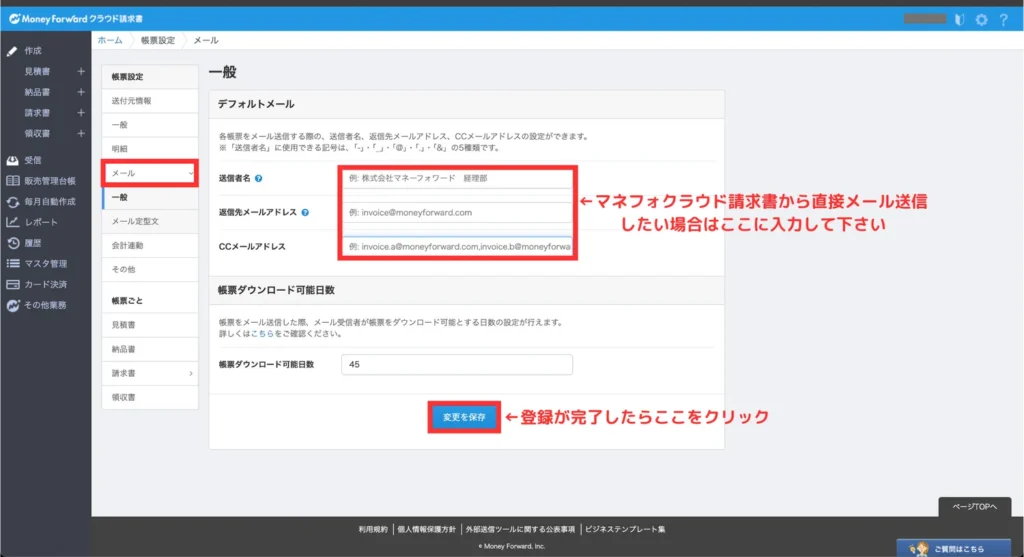Click the help icon beside 送信者名
The height and width of the screenshot is (557, 1024).
[x=259, y=178]
